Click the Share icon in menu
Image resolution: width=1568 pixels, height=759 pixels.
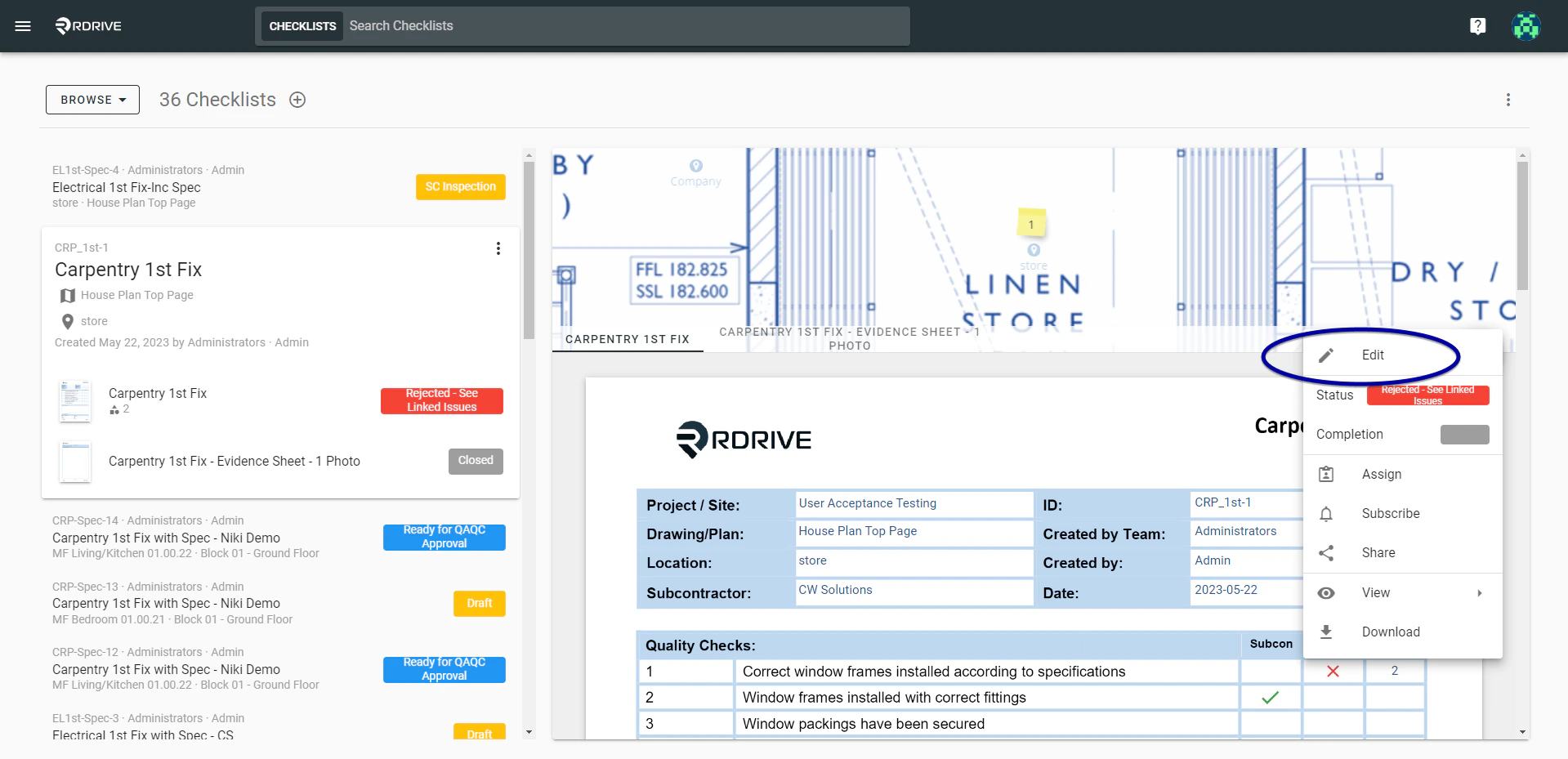click(x=1326, y=553)
